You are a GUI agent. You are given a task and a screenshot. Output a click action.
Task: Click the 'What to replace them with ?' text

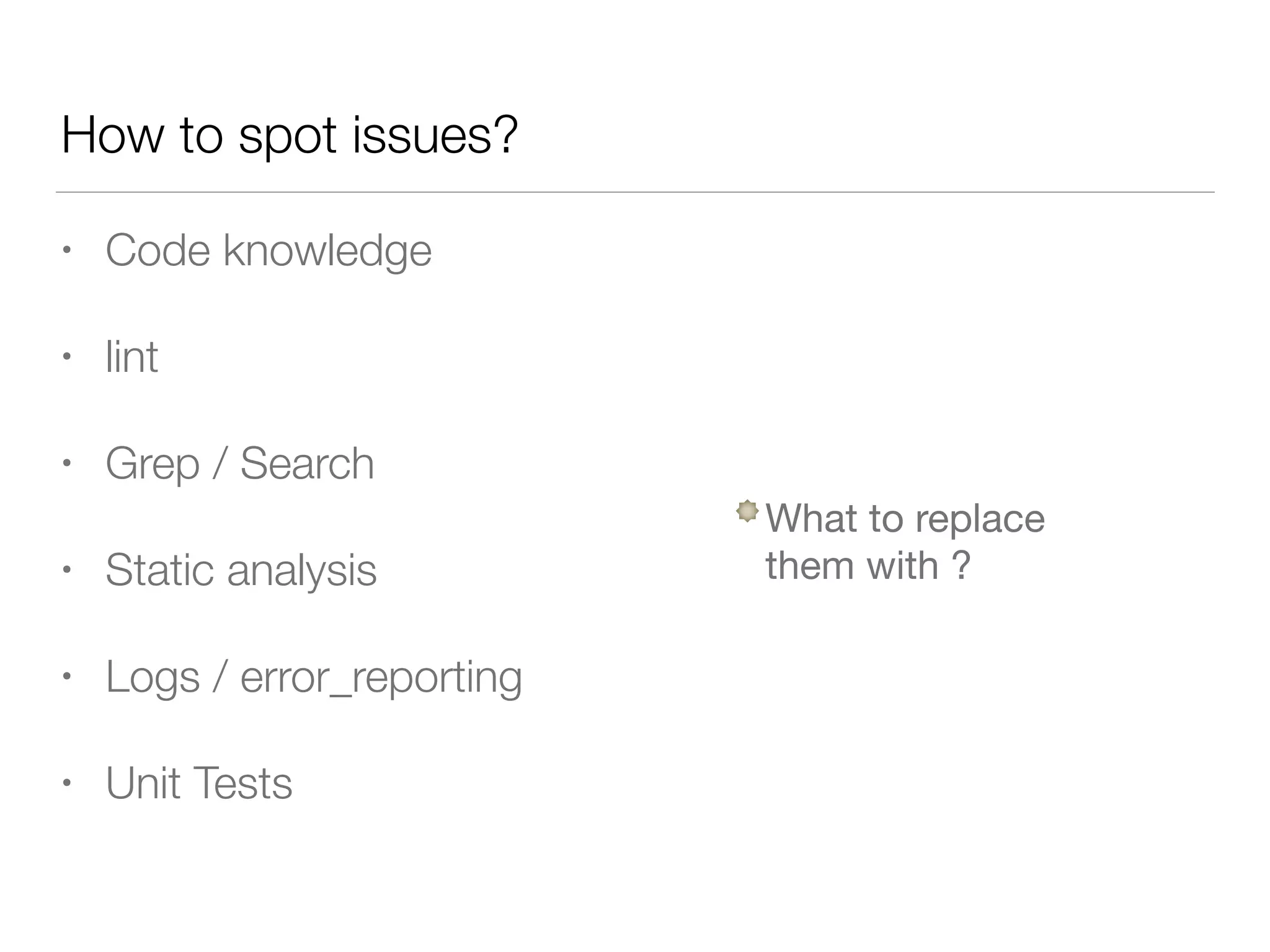[x=904, y=541]
